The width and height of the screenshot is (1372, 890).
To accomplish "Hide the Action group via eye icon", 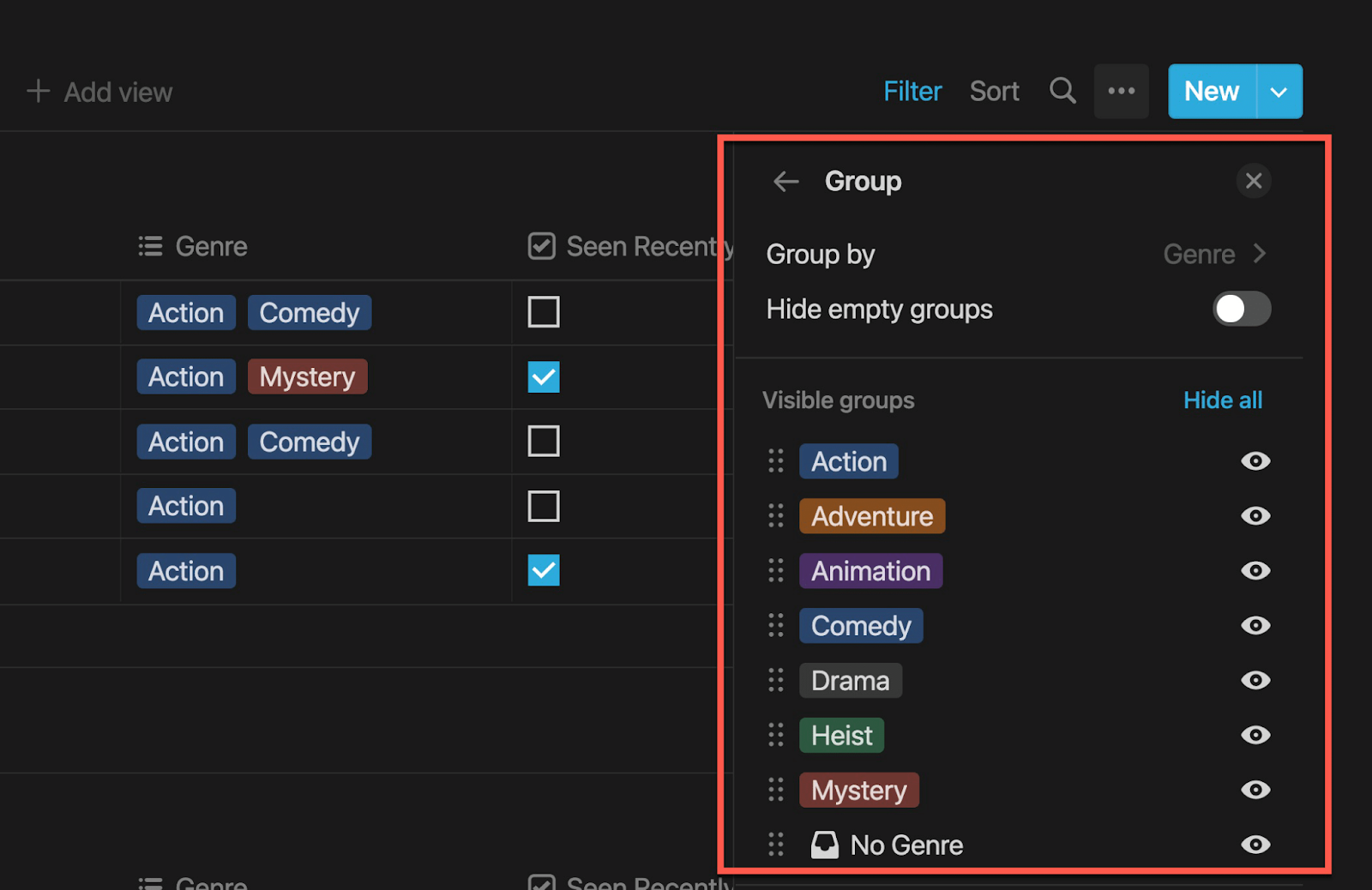I will point(1255,461).
